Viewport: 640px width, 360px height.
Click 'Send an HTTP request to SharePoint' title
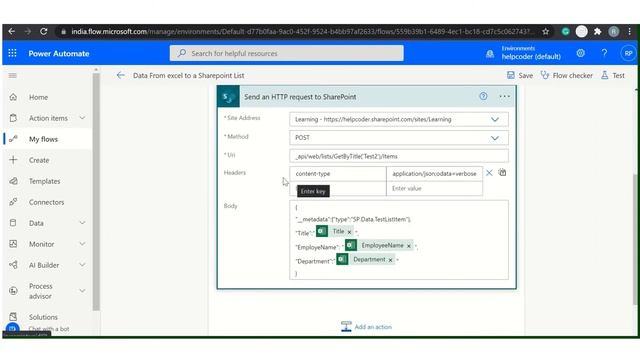click(x=300, y=97)
